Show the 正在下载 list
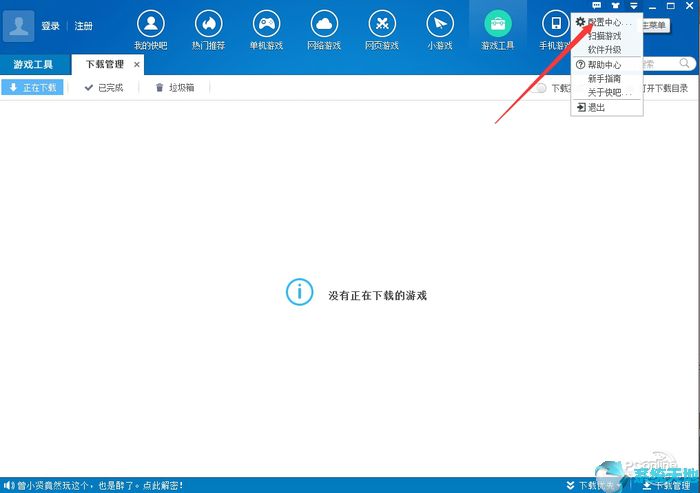The width and height of the screenshot is (700, 493). [x=32, y=88]
